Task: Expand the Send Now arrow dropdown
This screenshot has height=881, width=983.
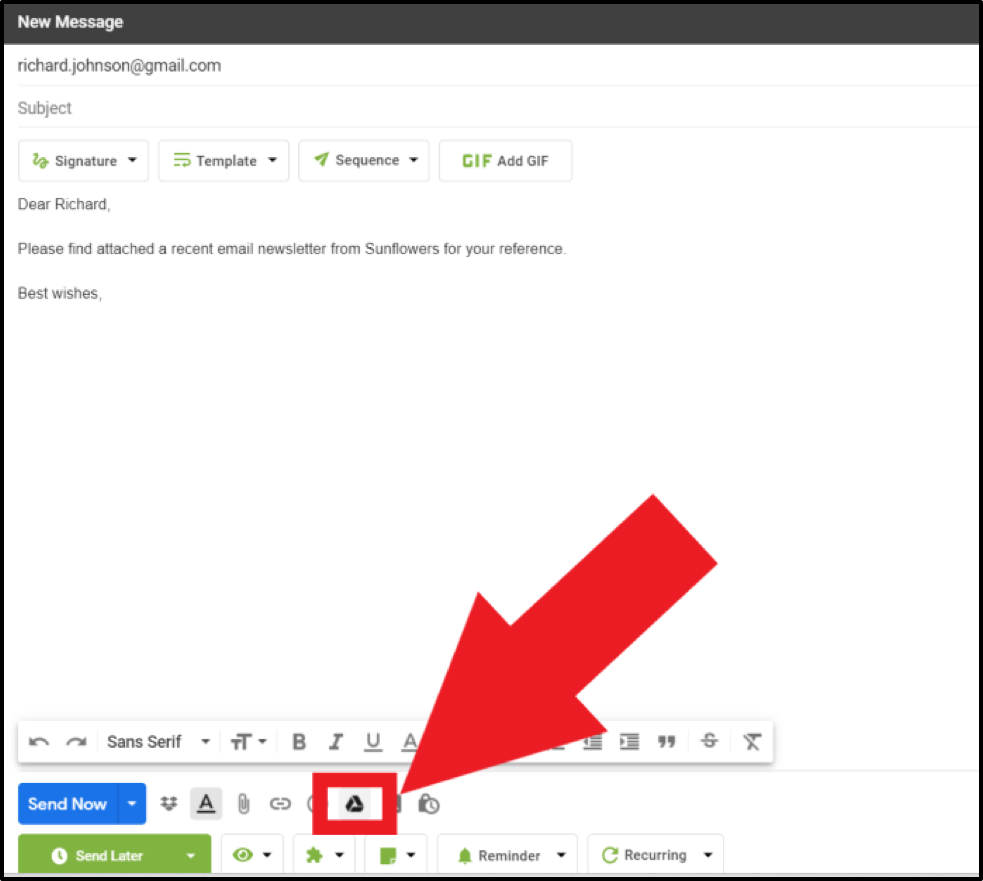Action: [x=132, y=804]
